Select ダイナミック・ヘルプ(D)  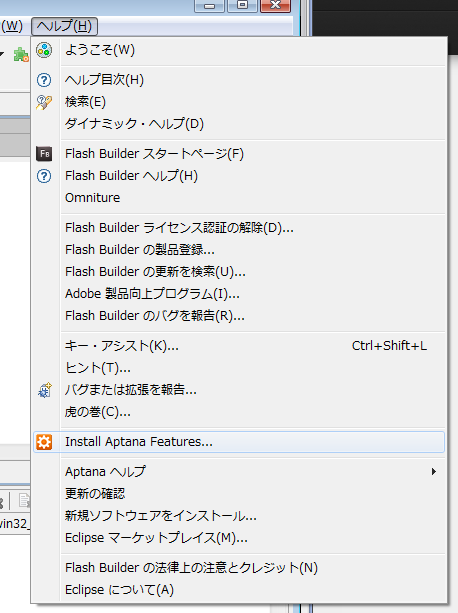click(239, 124)
